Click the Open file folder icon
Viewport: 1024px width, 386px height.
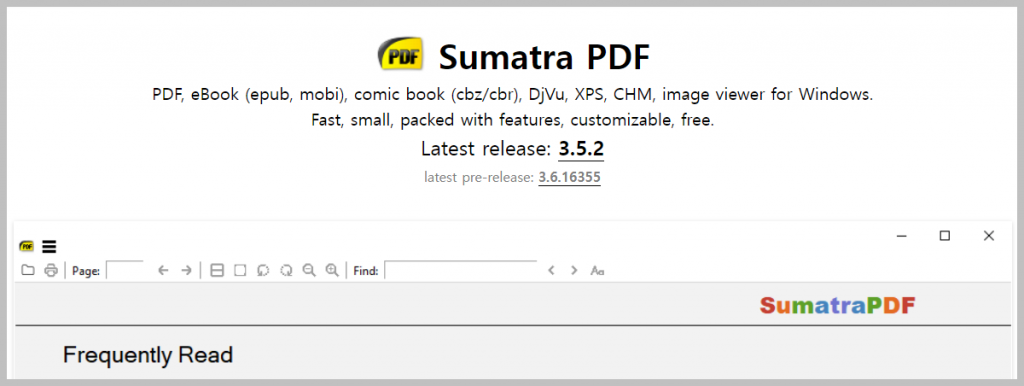[27, 270]
